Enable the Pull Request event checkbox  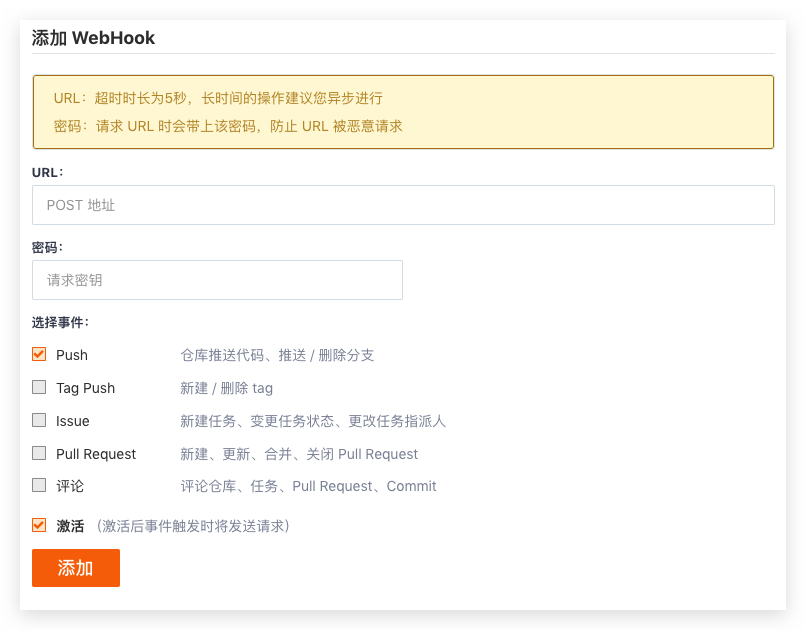[38, 454]
